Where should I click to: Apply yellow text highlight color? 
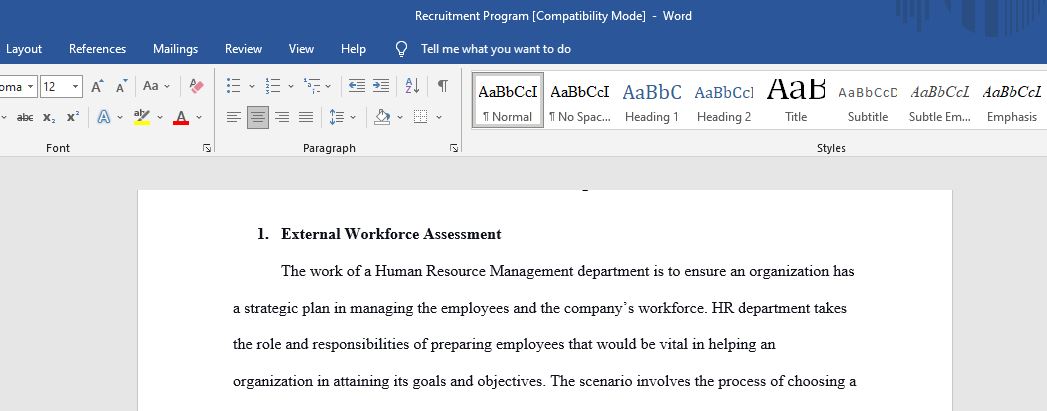pyautogui.click(x=142, y=117)
